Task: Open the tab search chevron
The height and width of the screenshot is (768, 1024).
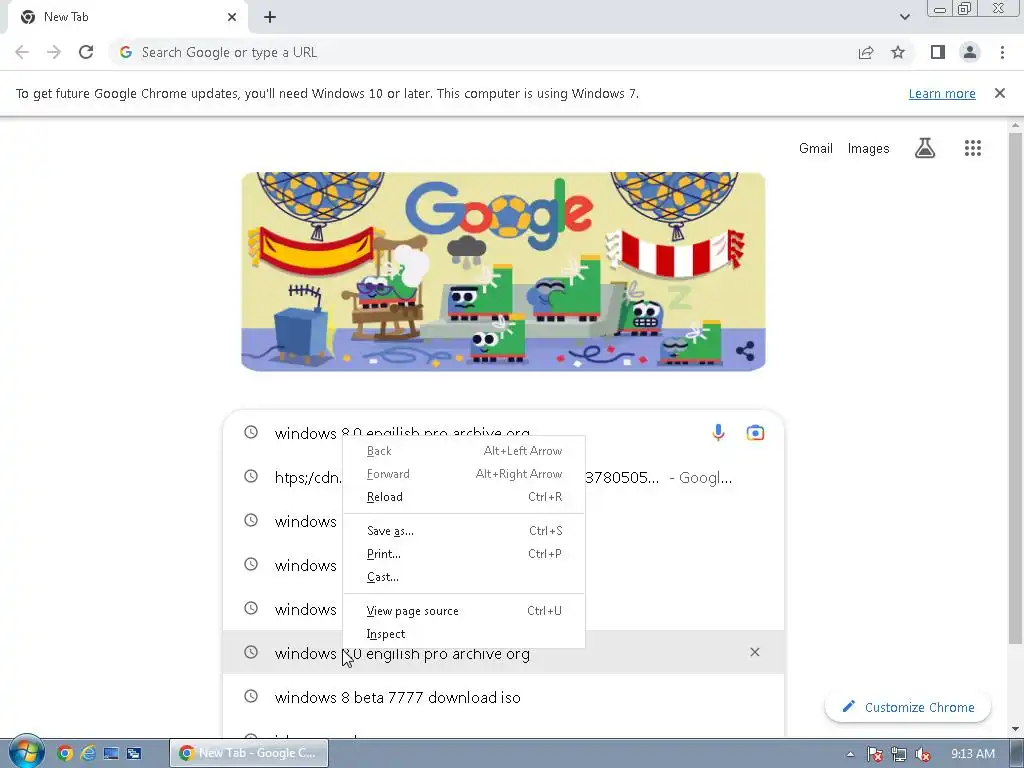Action: [904, 17]
